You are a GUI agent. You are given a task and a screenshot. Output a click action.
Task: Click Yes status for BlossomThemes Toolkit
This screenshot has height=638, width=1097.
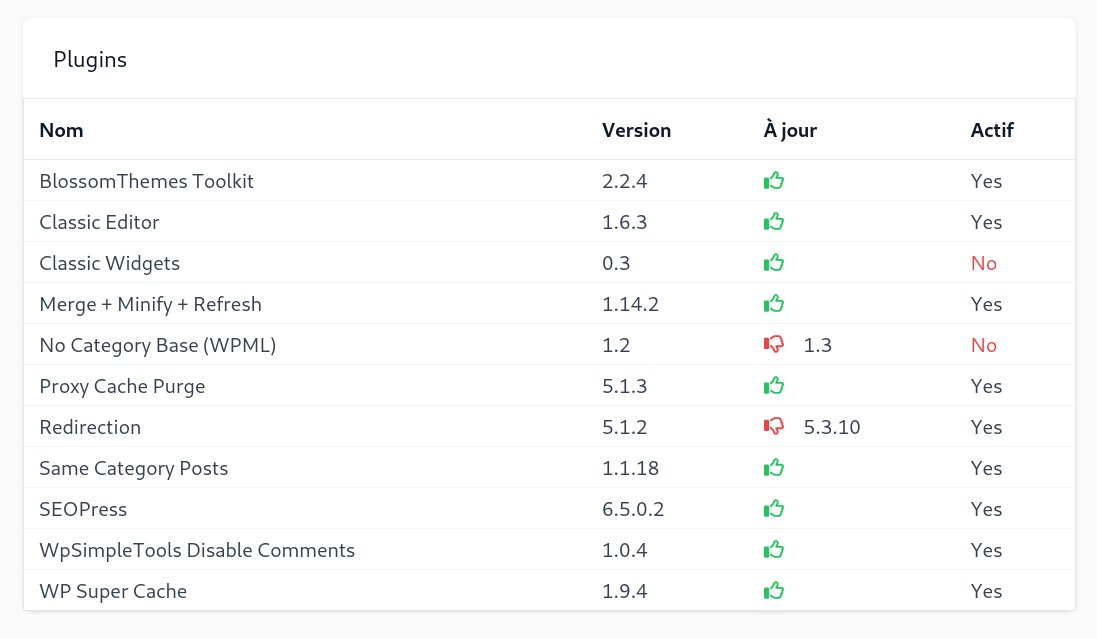(986, 181)
